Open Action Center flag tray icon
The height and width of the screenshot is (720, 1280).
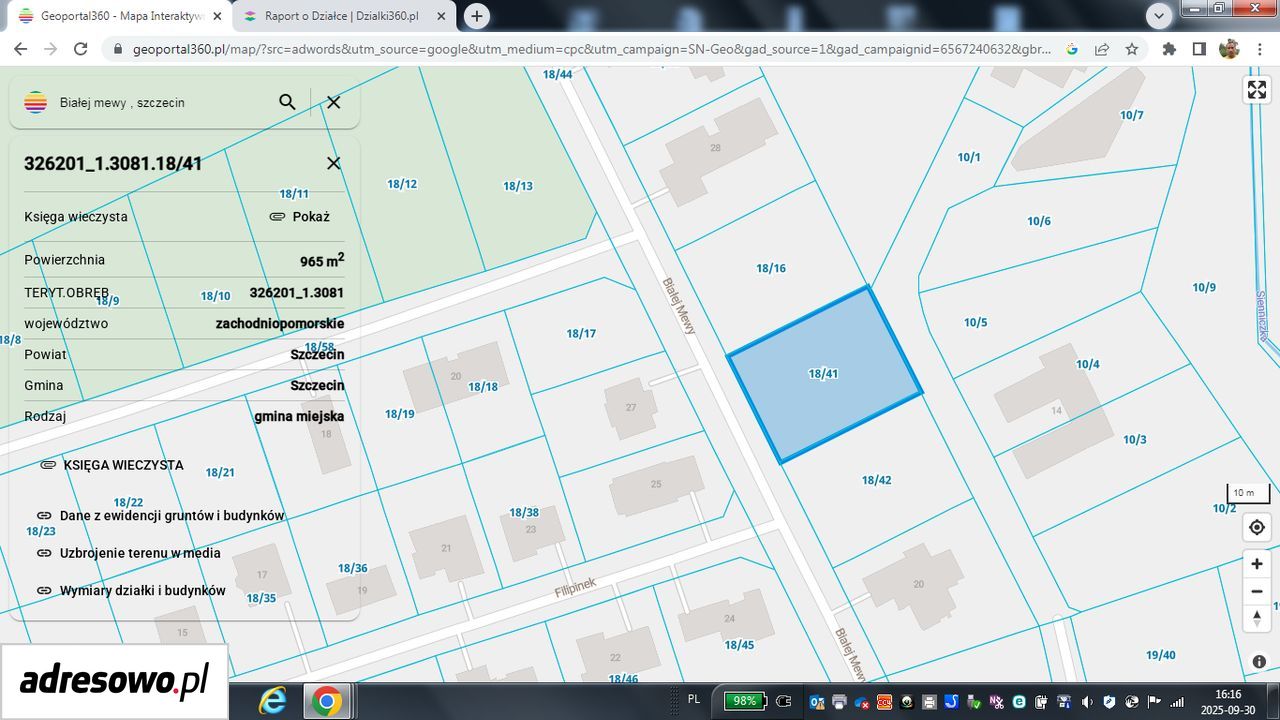[x=1154, y=701]
